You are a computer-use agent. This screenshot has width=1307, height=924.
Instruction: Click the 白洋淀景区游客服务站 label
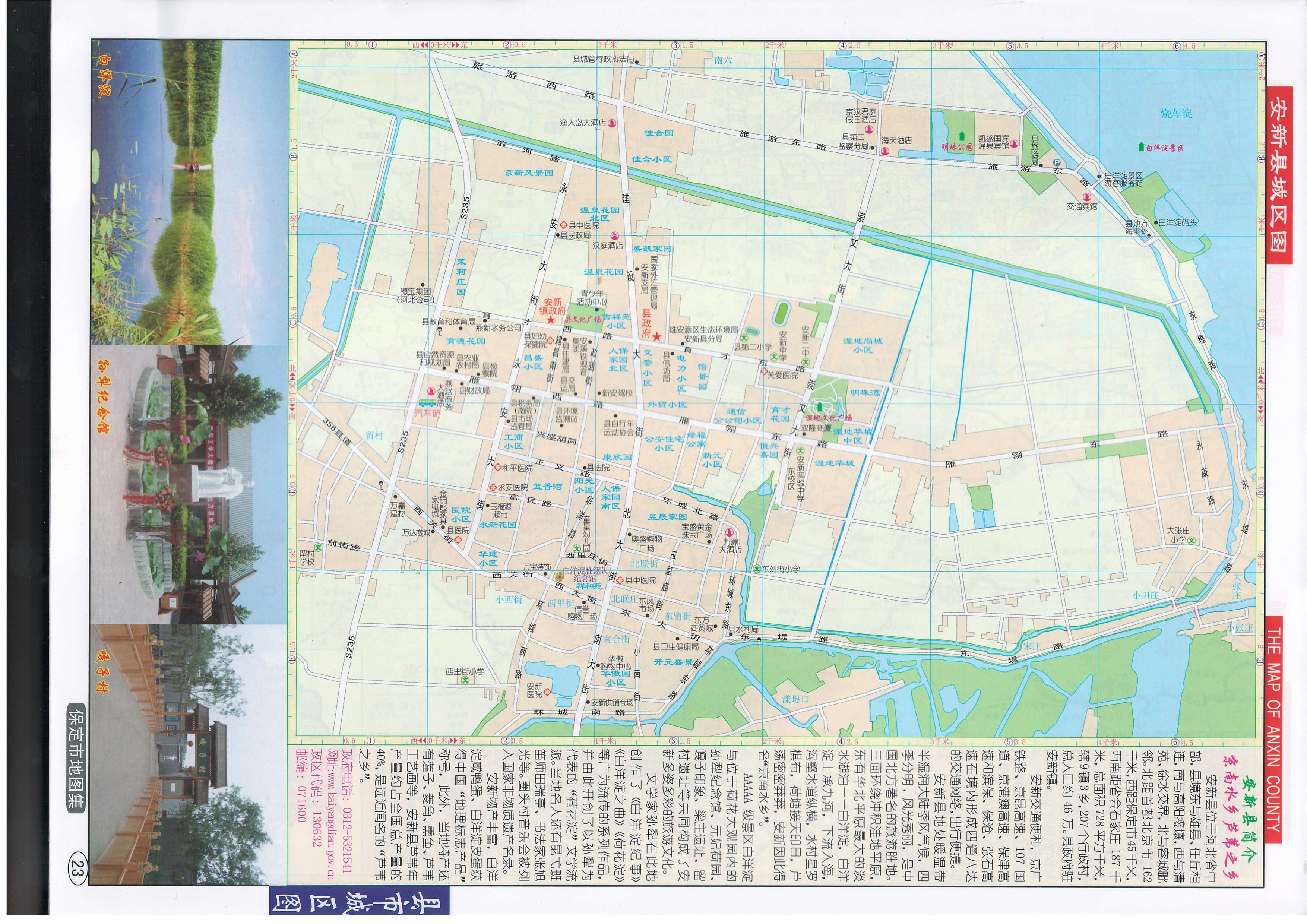(x=1123, y=180)
